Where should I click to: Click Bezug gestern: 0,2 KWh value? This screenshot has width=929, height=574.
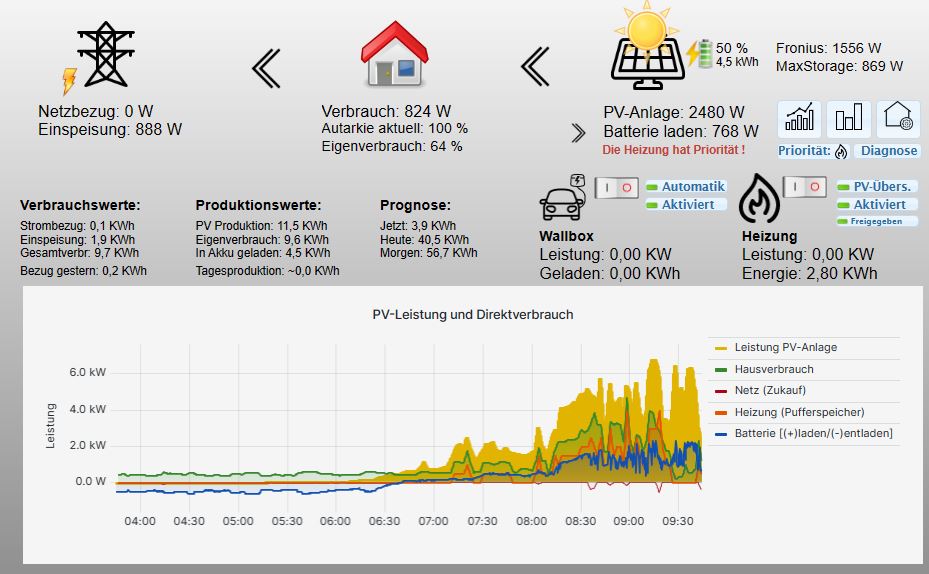click(x=83, y=271)
